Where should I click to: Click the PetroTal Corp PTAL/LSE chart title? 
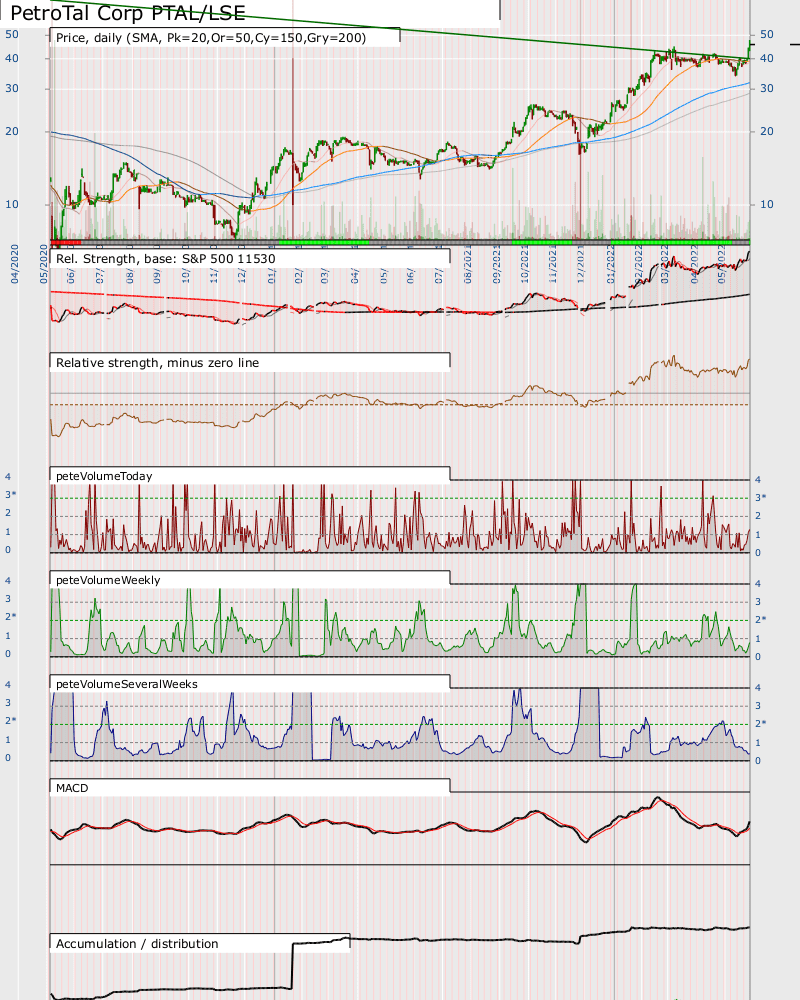pyautogui.click(x=128, y=13)
